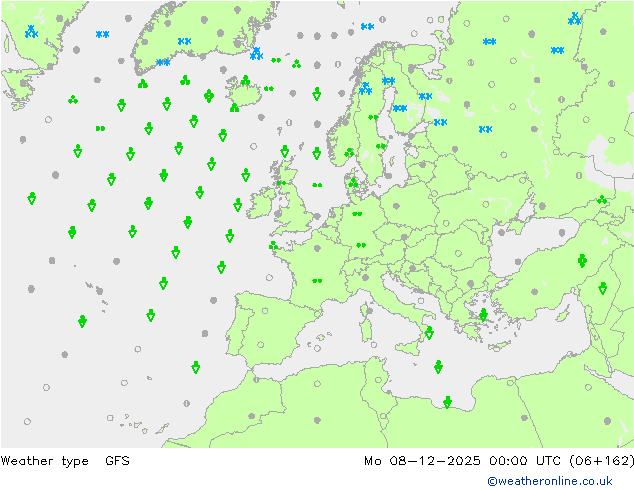The width and height of the screenshot is (634, 490).
Task: Click rain symbol west of Gibraltar in Atlantic
Action: coord(196,367)
